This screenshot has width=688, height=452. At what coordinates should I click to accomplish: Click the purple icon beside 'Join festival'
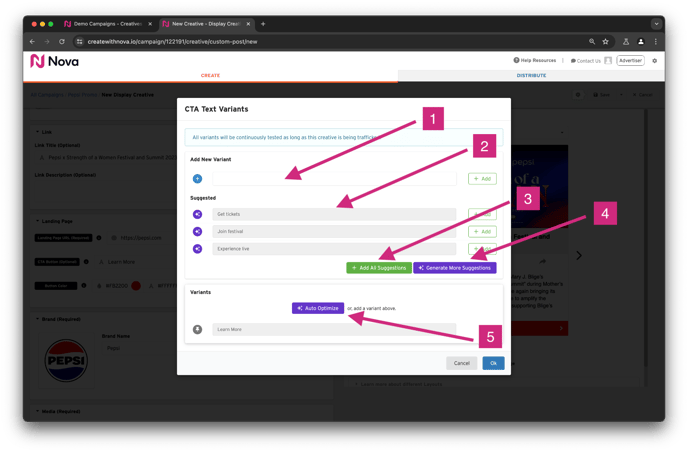click(x=197, y=231)
